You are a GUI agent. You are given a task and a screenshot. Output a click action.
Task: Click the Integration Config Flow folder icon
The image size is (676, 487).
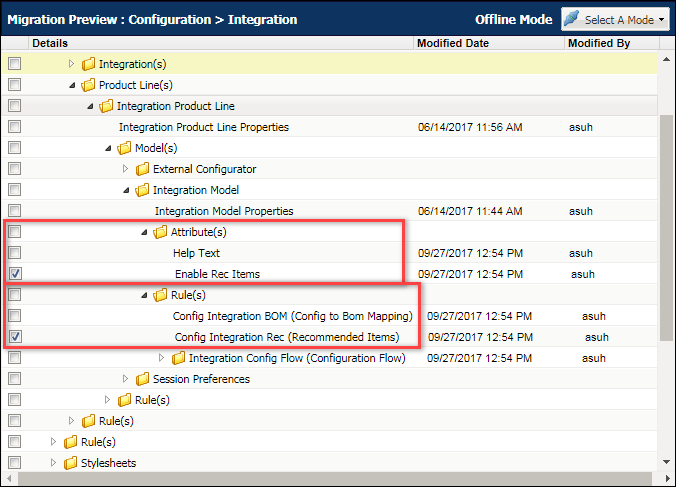(x=178, y=358)
